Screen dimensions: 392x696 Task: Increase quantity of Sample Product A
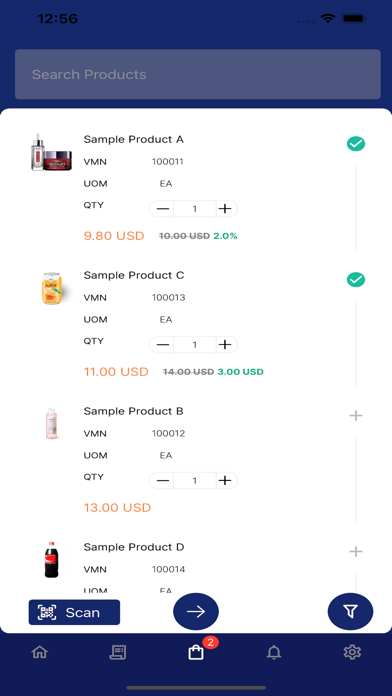(x=226, y=209)
